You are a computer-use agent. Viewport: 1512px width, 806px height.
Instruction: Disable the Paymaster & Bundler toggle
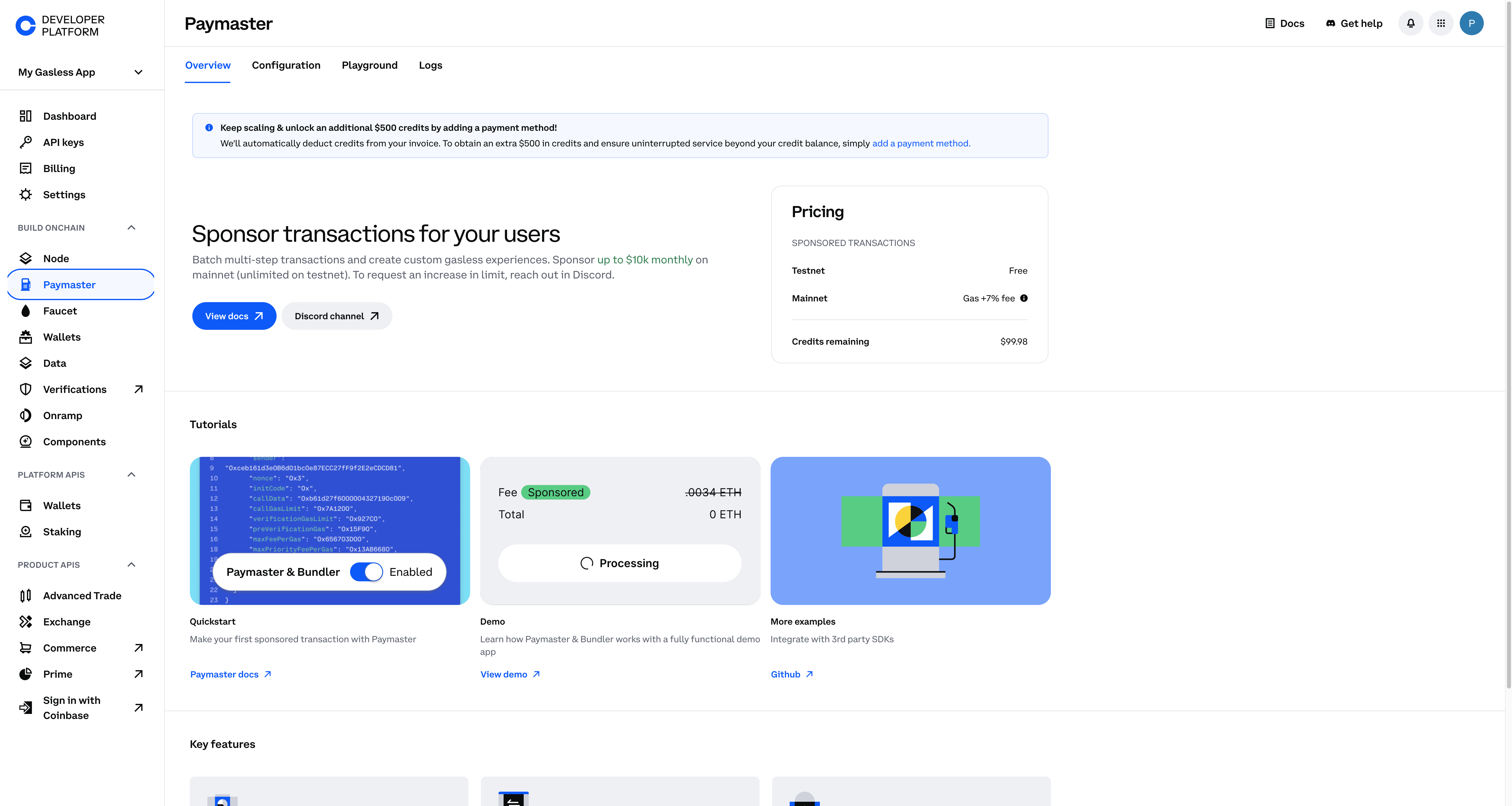click(x=367, y=571)
